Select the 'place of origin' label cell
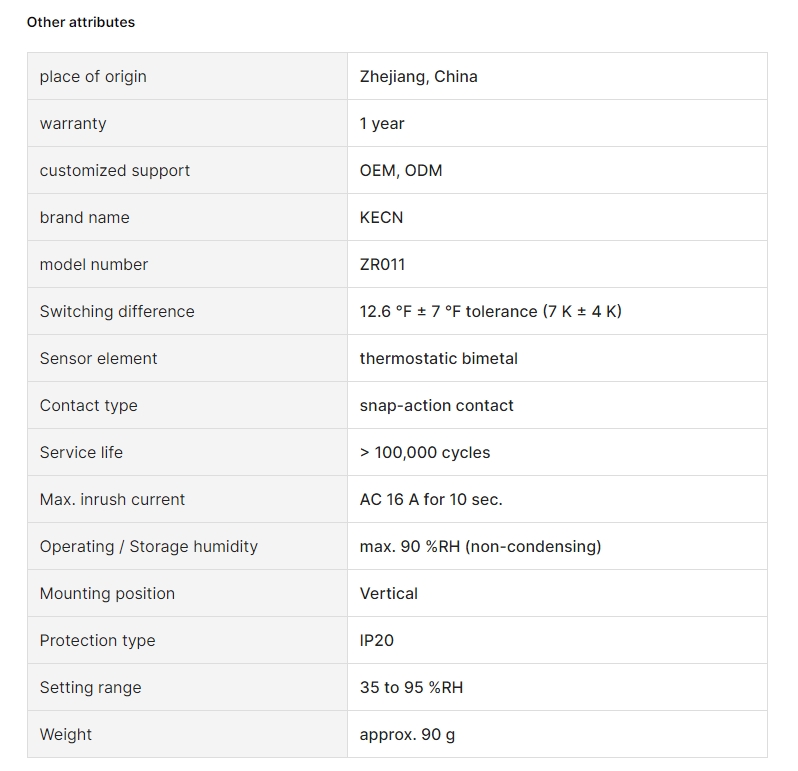The width and height of the screenshot is (798, 771). point(187,76)
